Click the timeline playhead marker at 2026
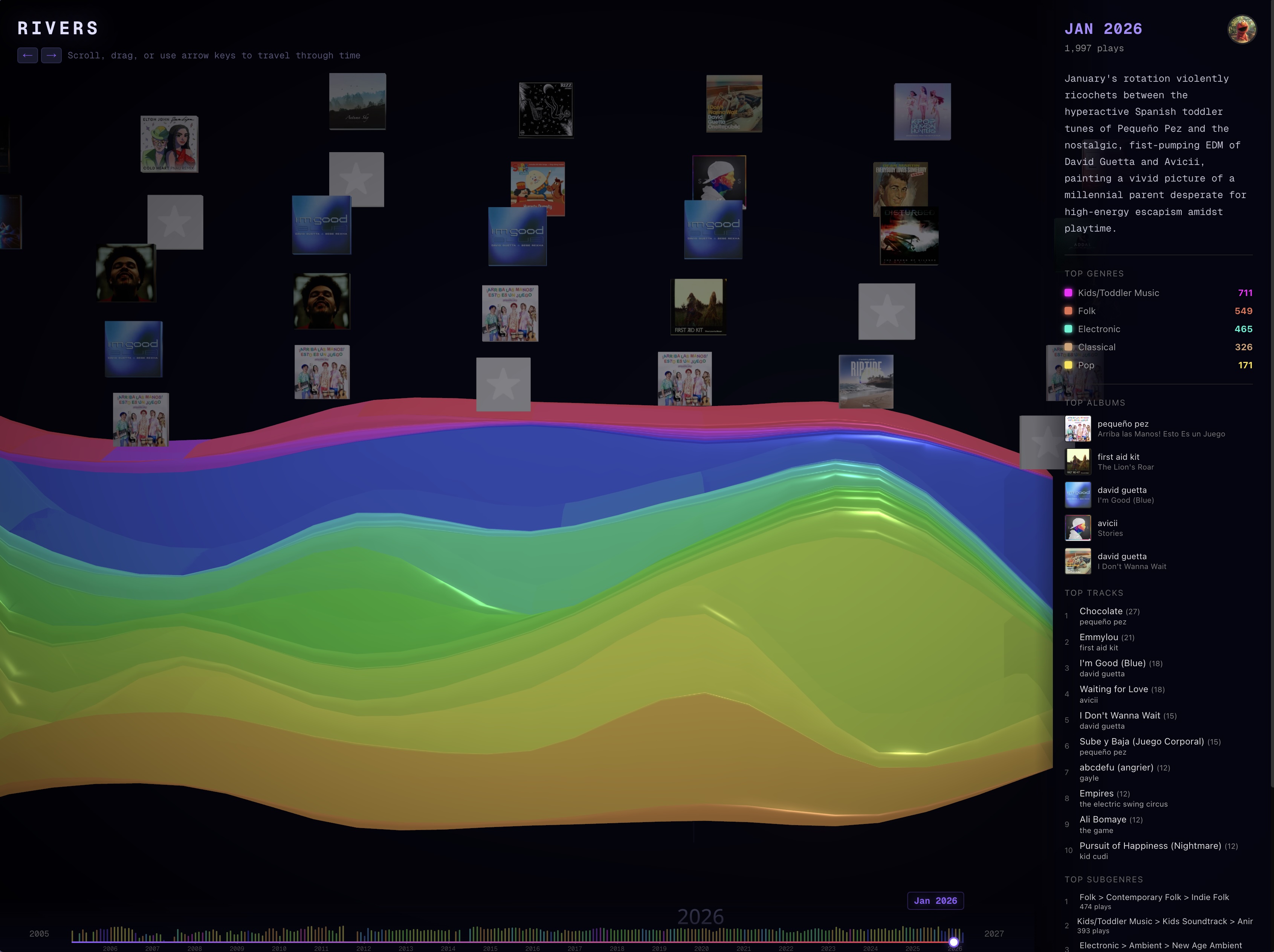 click(954, 942)
